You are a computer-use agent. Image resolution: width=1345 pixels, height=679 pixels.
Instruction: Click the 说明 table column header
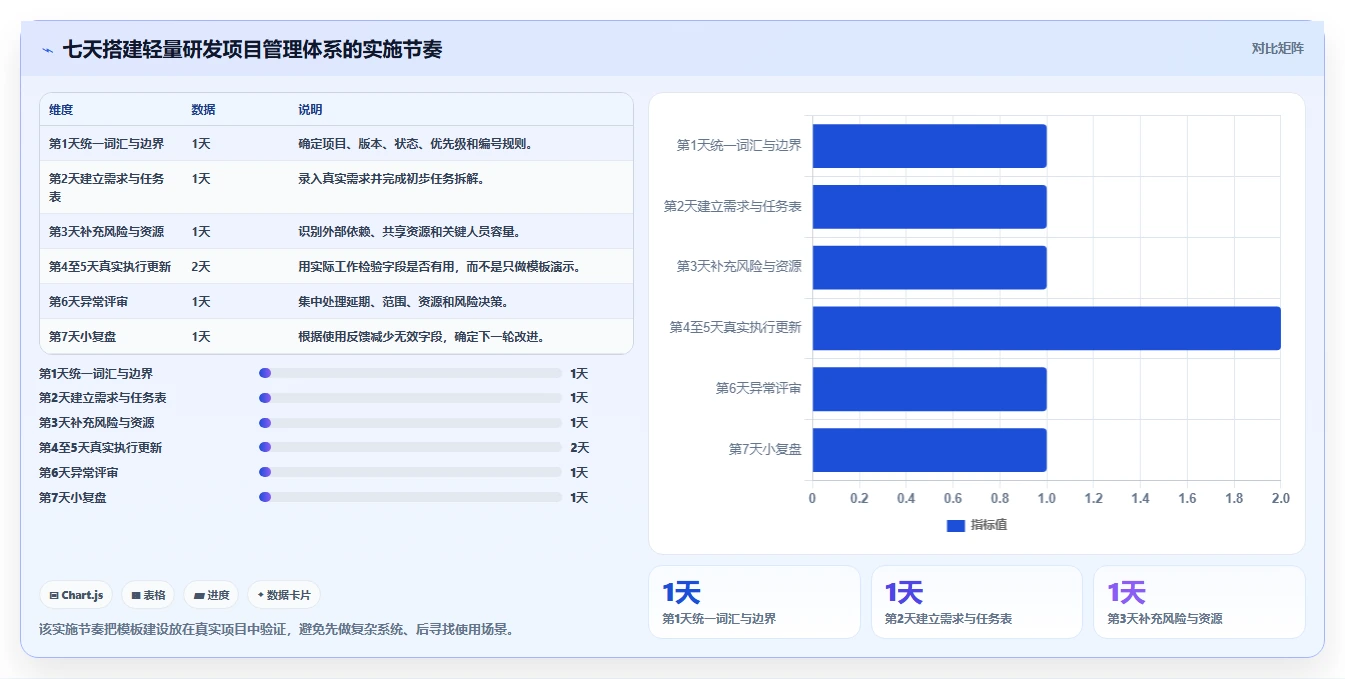[310, 110]
